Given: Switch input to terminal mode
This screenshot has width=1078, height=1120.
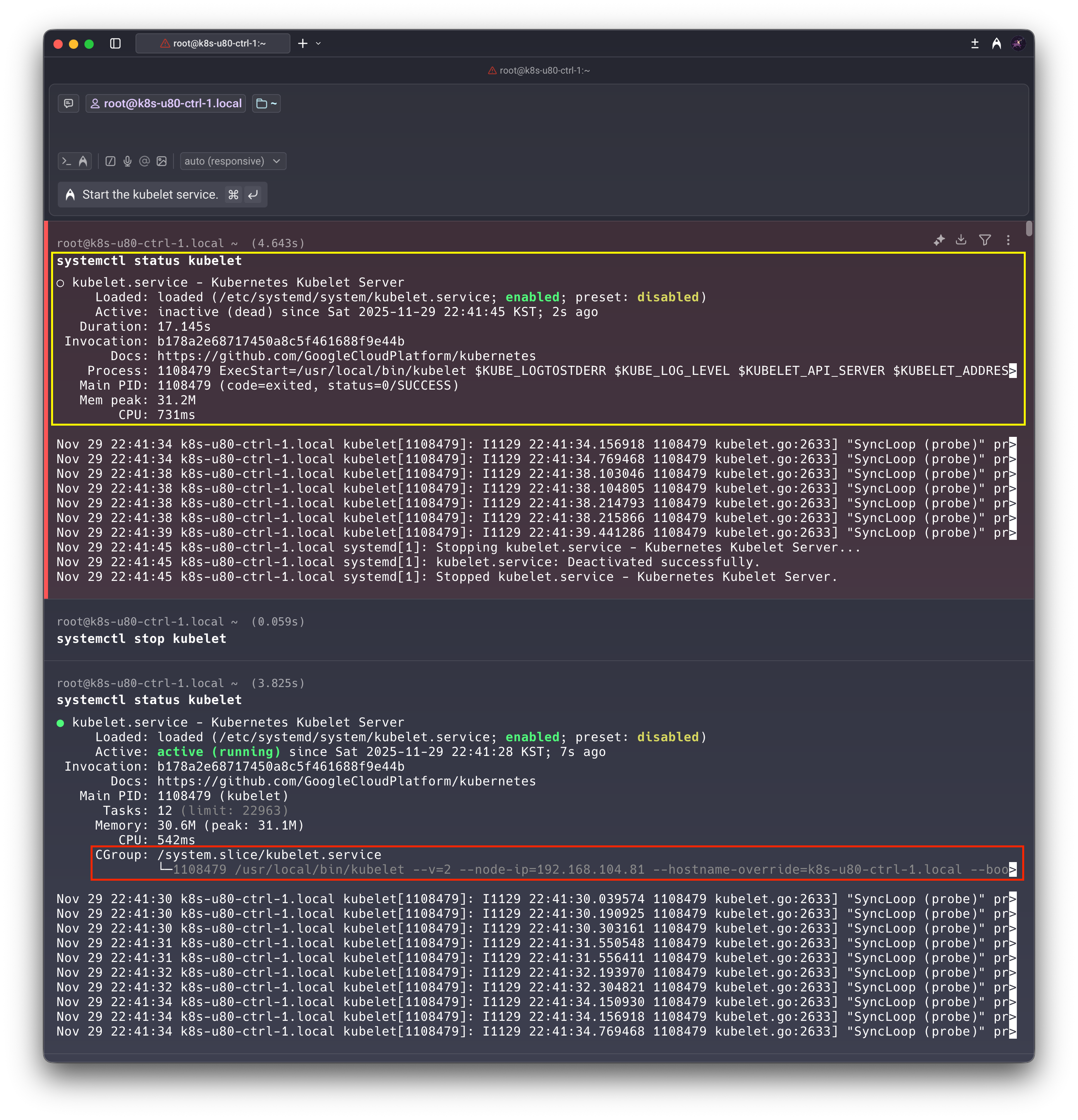Looking at the screenshot, I should [67, 161].
